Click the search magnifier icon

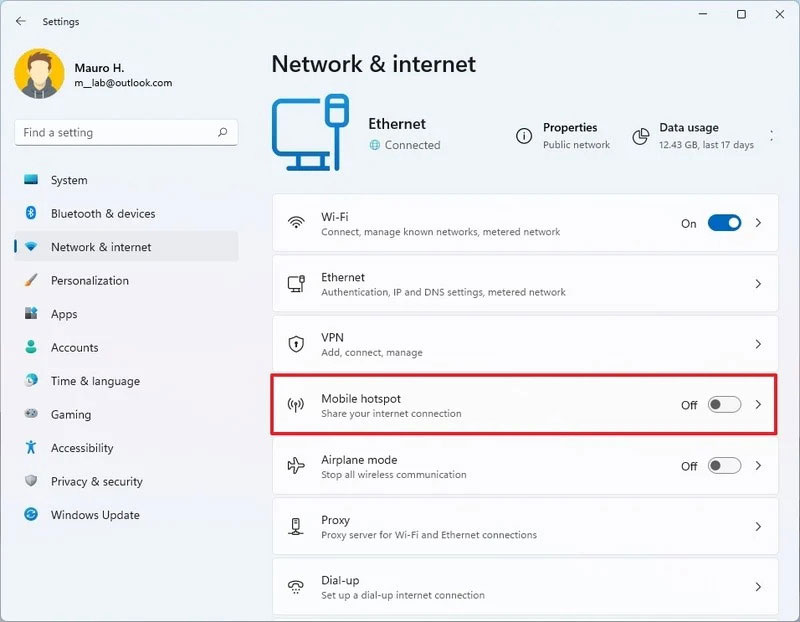222,132
